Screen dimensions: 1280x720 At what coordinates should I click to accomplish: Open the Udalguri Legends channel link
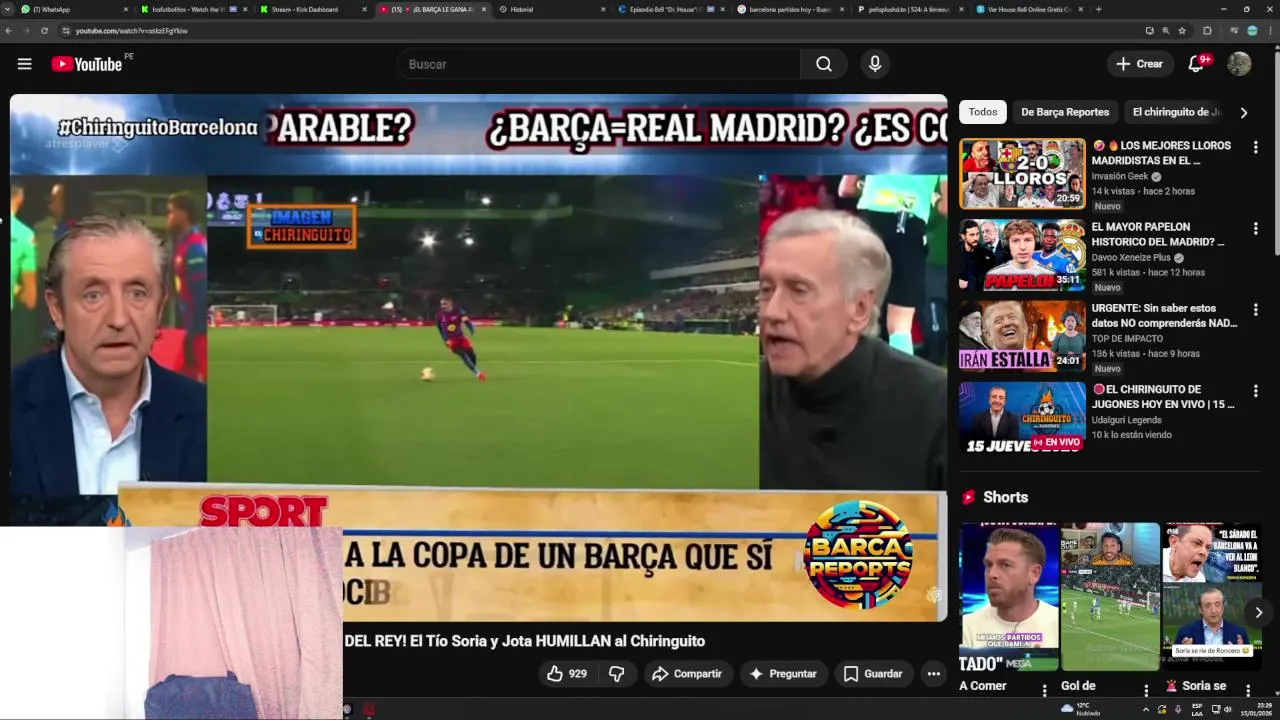(x=1127, y=420)
